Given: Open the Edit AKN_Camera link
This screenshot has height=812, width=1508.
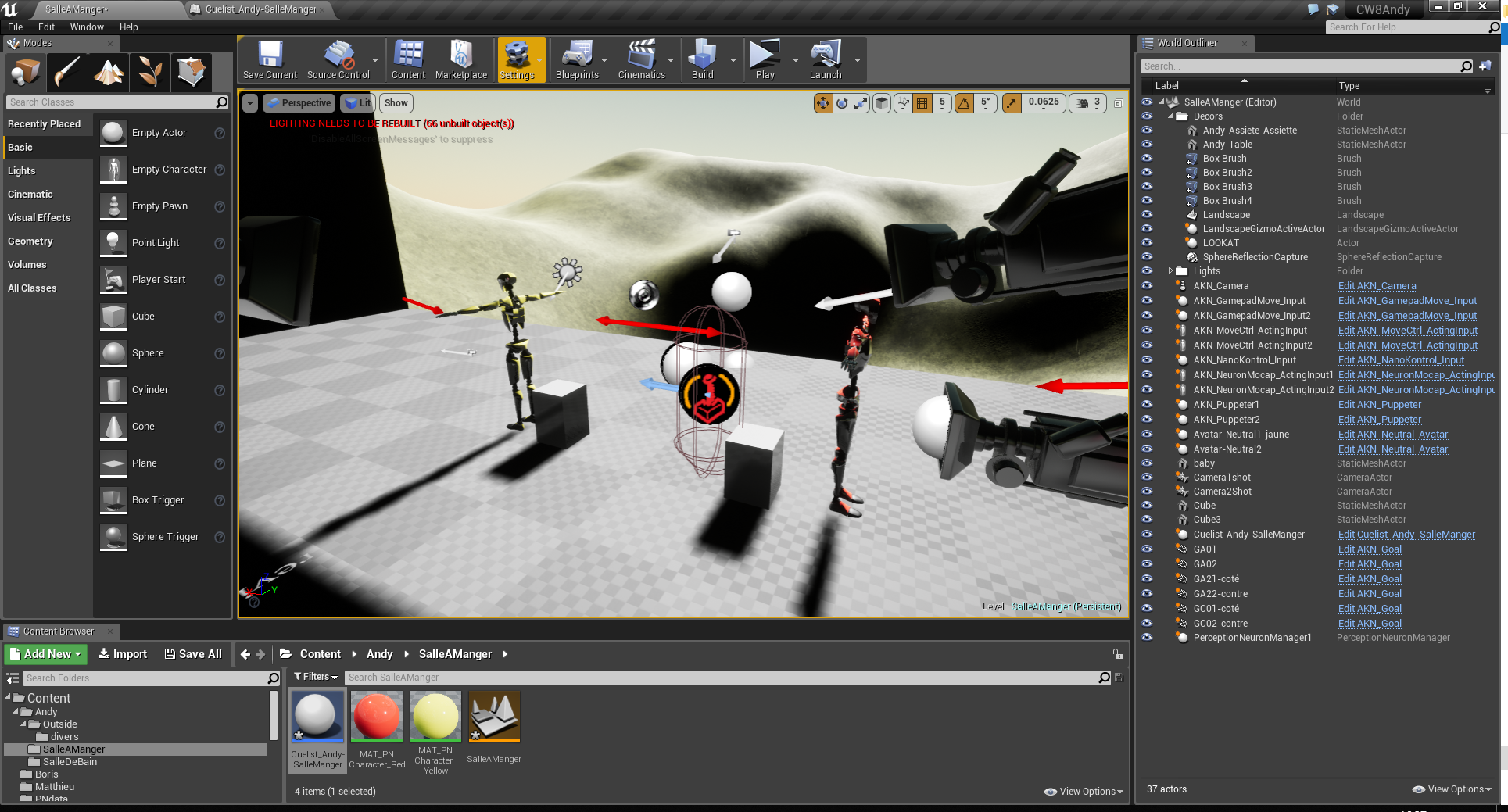Looking at the screenshot, I should click(x=1377, y=286).
